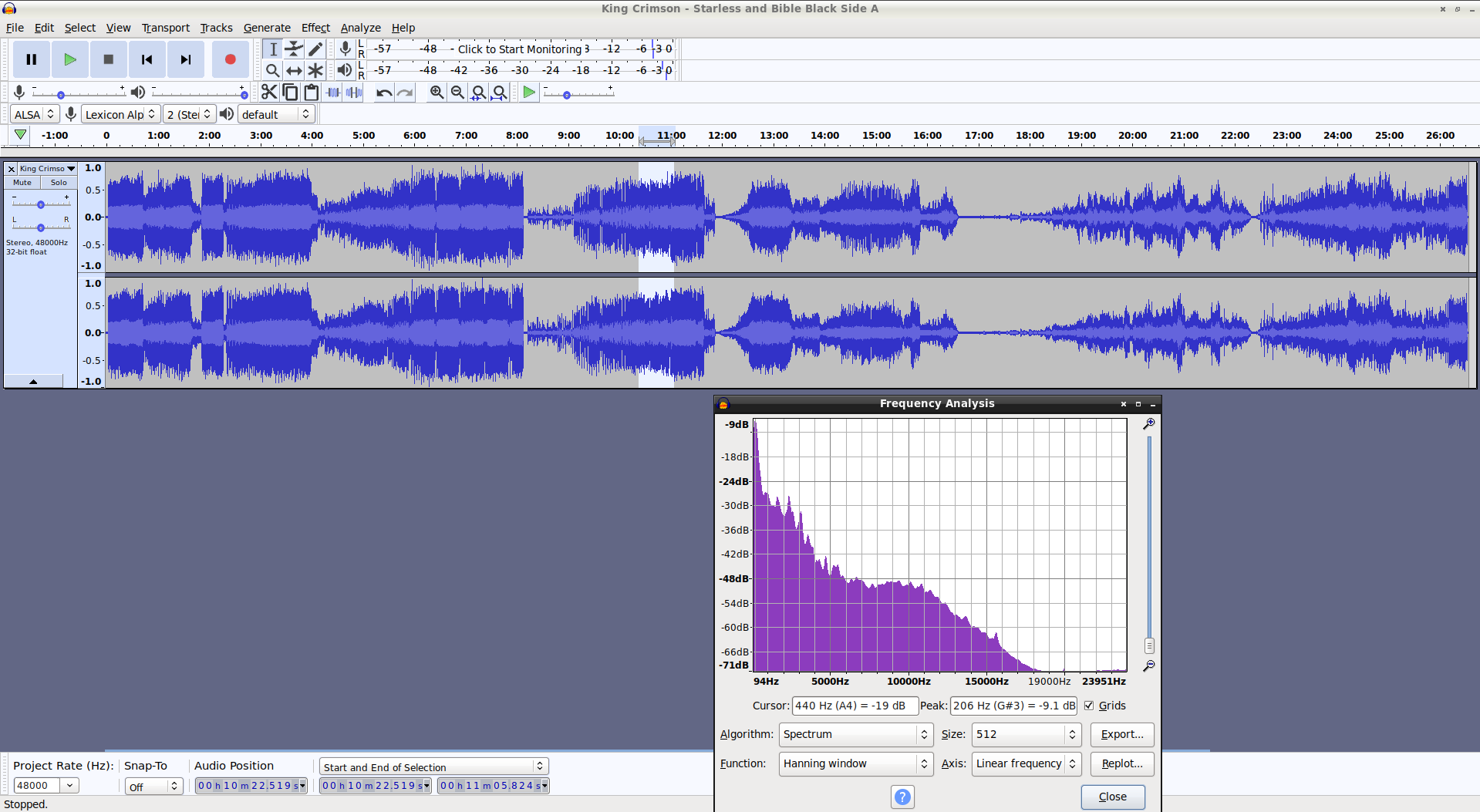Skip to end of the track
Image resolution: width=1480 pixels, height=812 pixels.
coord(186,59)
